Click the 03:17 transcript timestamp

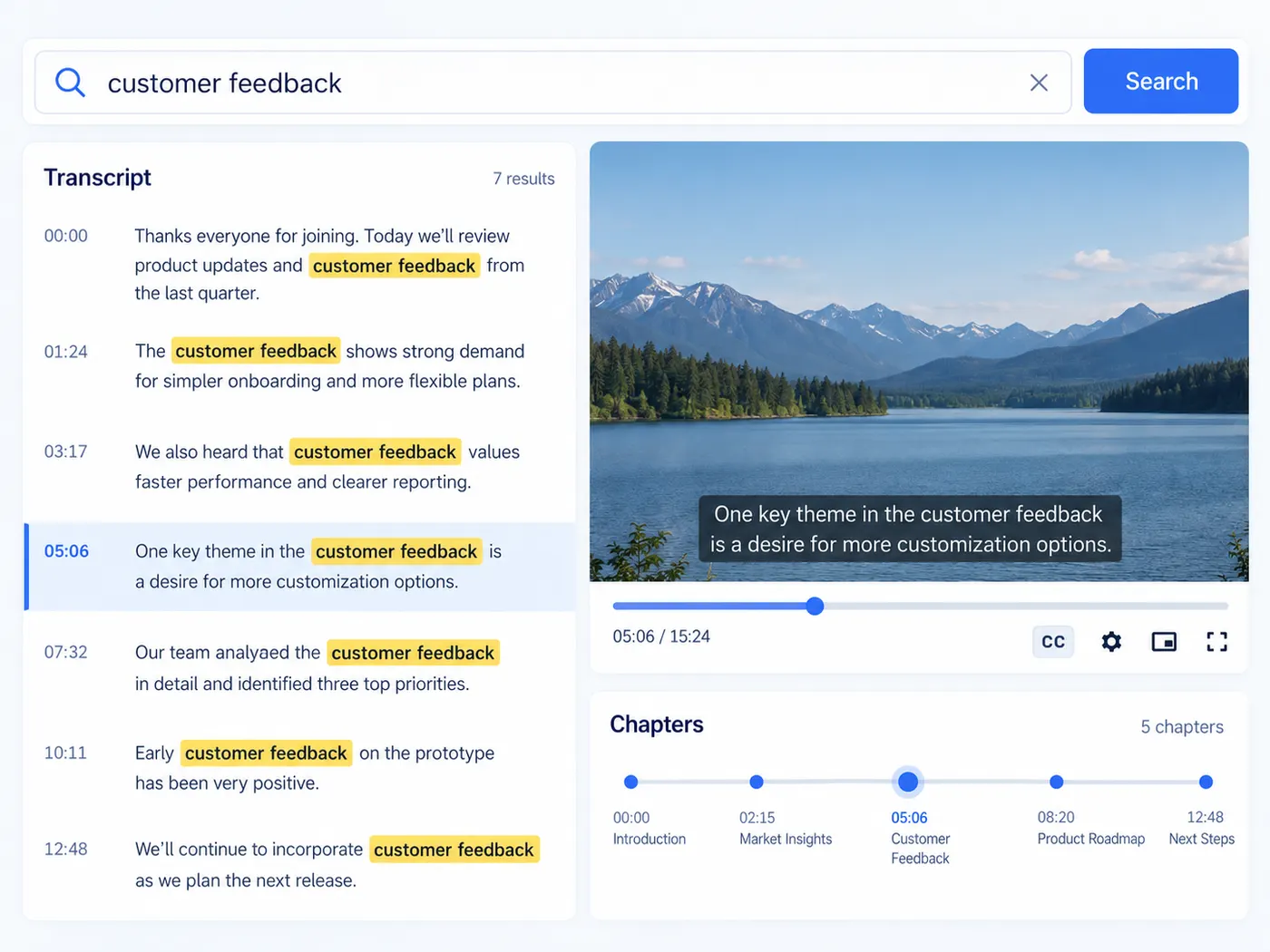pyautogui.click(x=66, y=452)
